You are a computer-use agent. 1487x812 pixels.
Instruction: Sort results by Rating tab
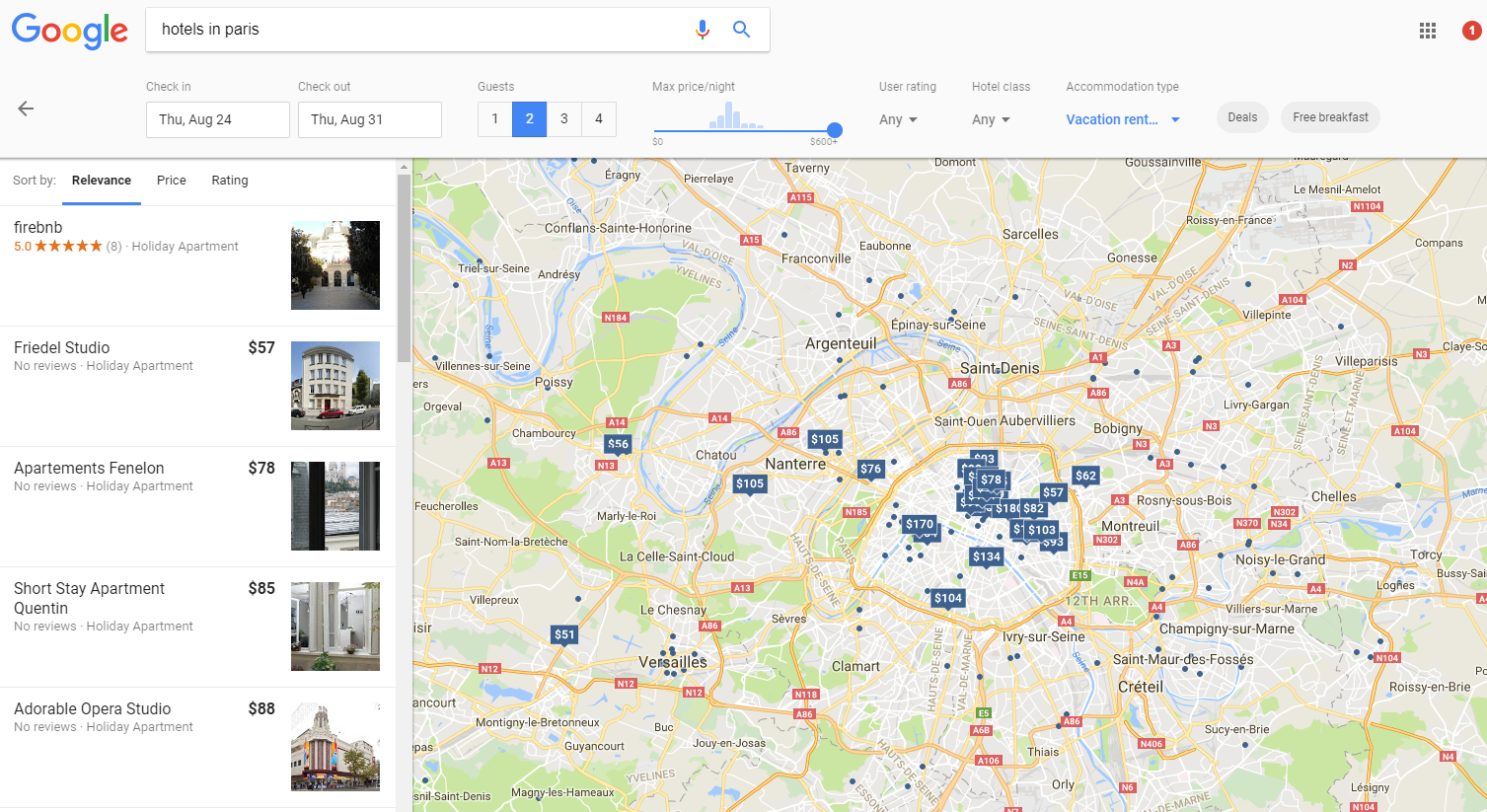point(229,181)
